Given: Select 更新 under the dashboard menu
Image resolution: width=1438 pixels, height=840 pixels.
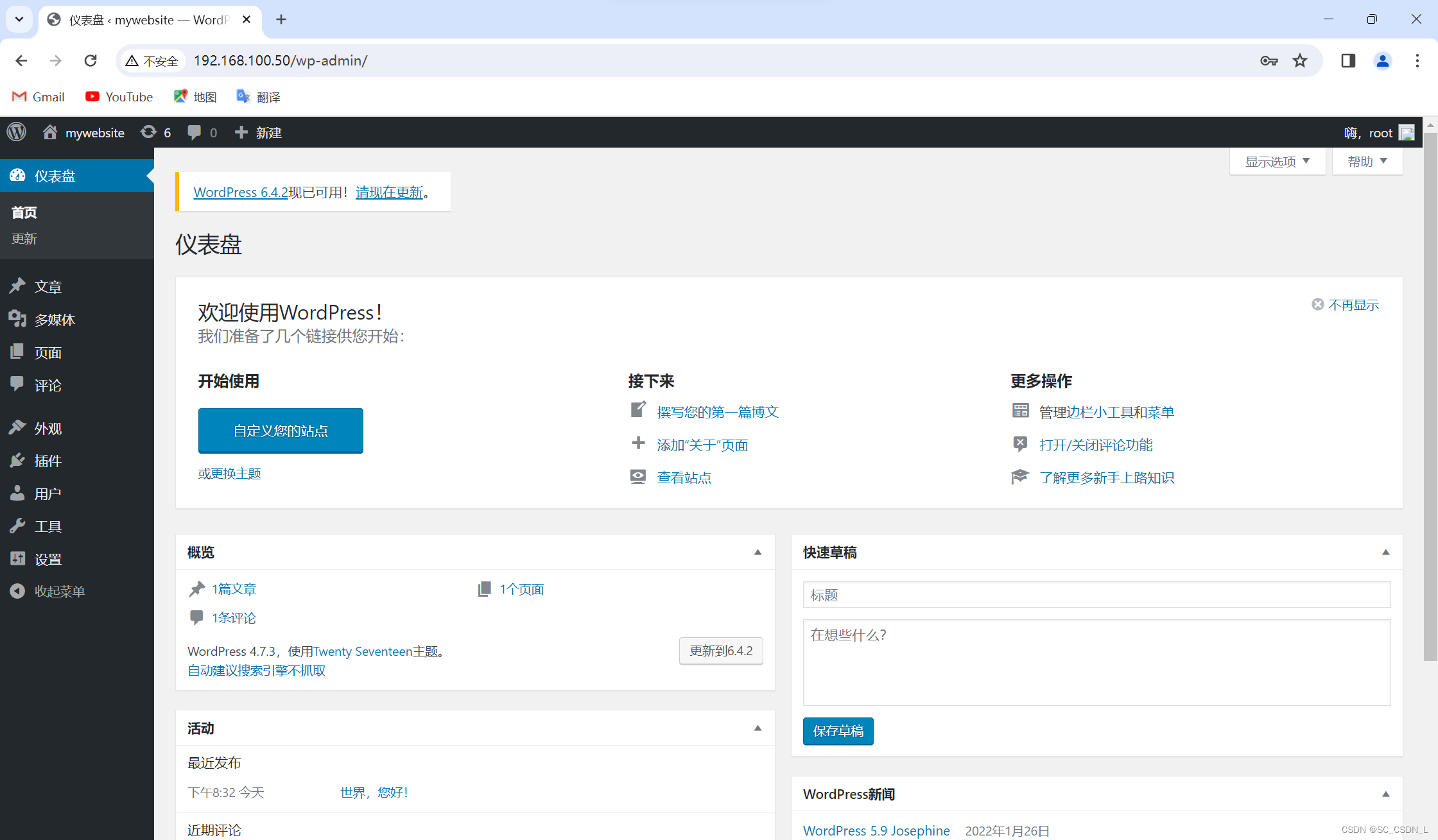Looking at the screenshot, I should pos(24,238).
